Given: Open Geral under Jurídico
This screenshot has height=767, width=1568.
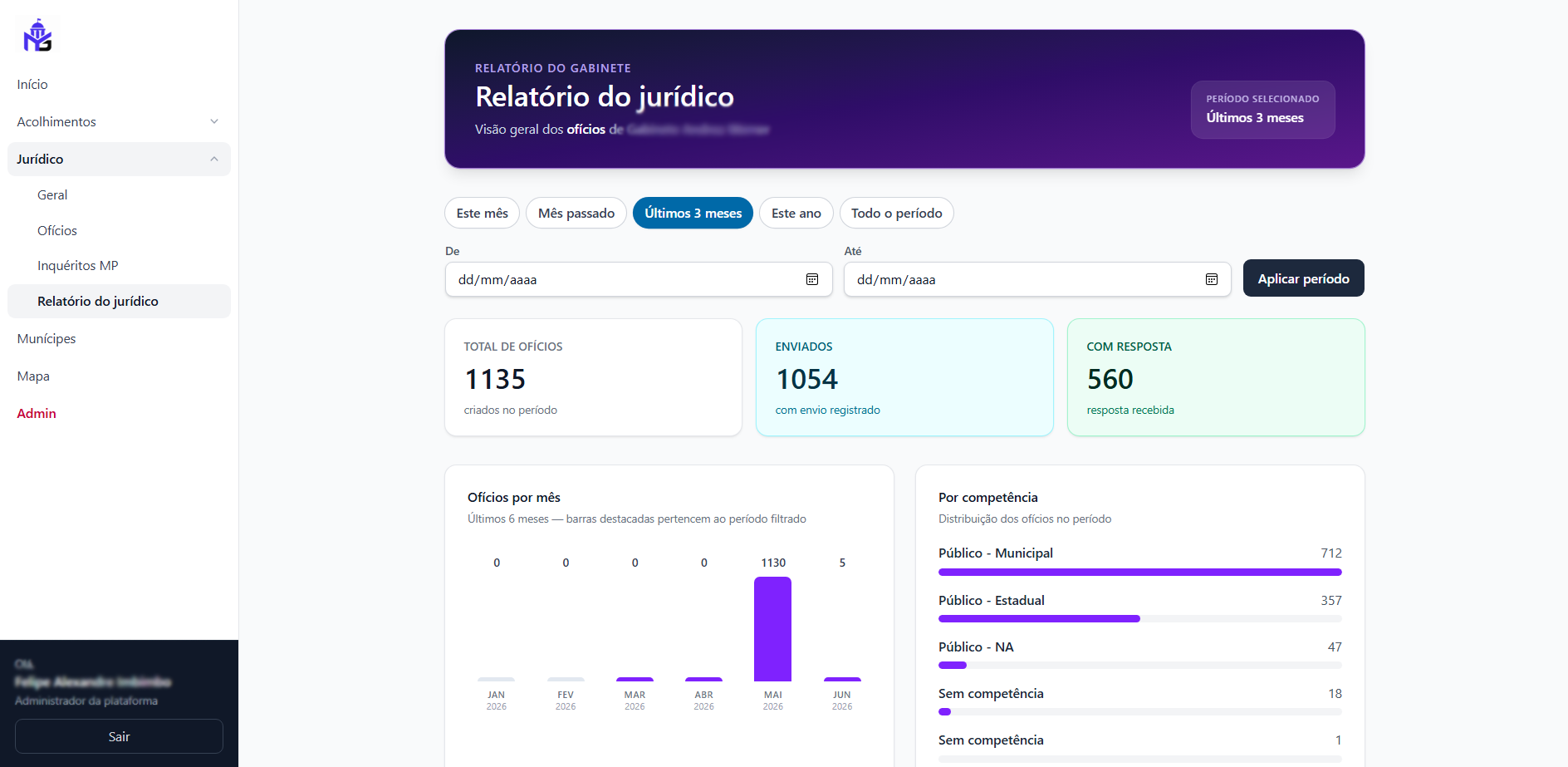Looking at the screenshot, I should pos(52,194).
